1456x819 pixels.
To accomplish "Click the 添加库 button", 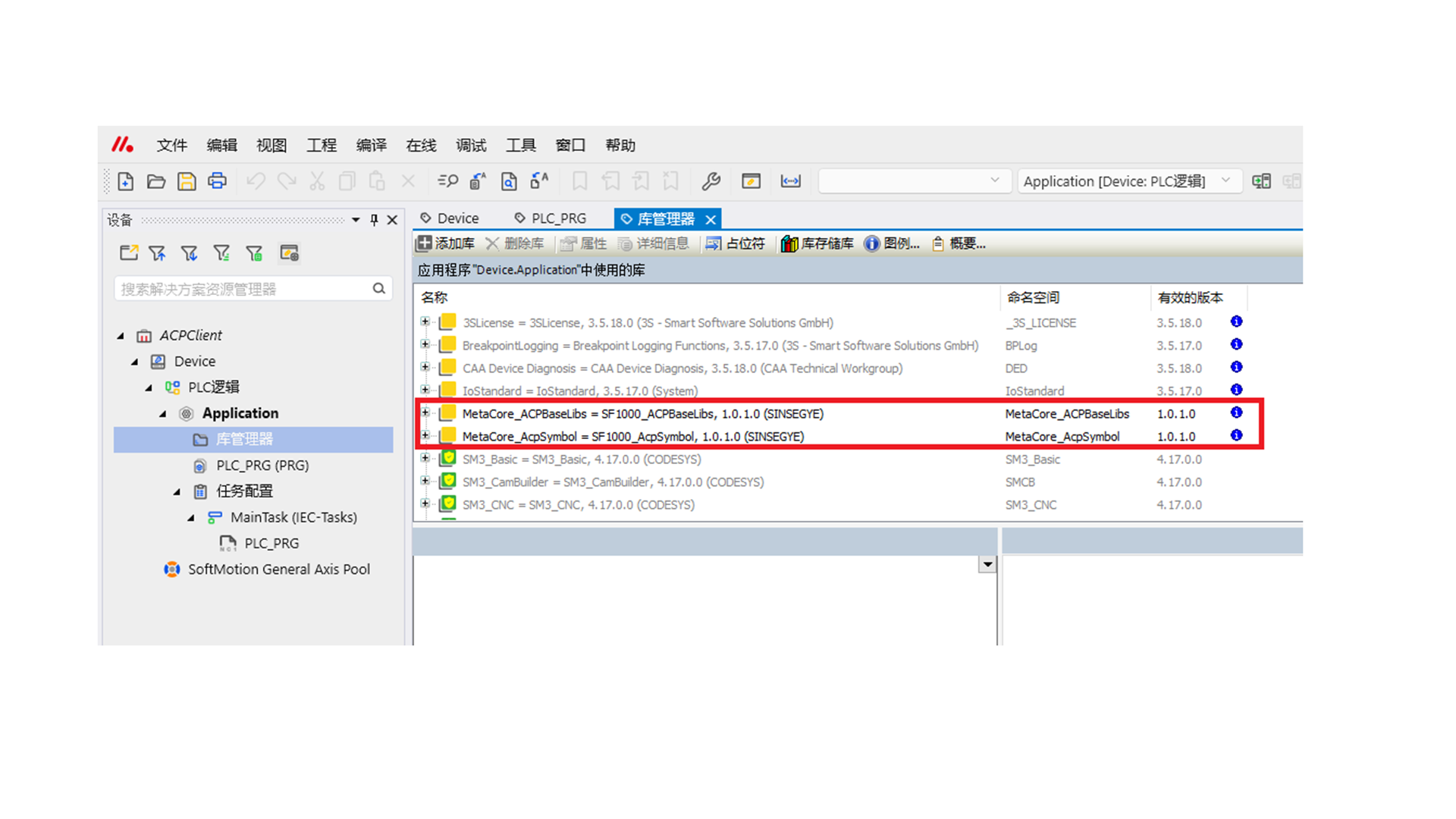I will tap(446, 243).
